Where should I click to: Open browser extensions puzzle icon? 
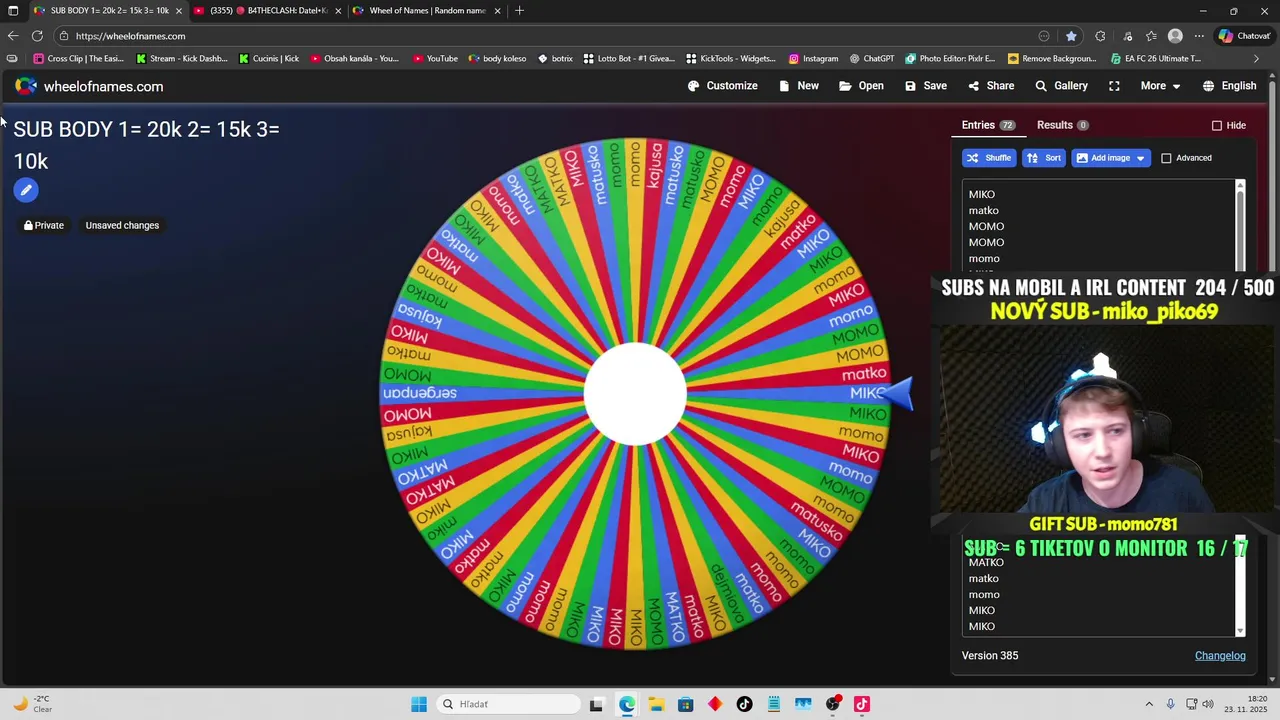1100,36
